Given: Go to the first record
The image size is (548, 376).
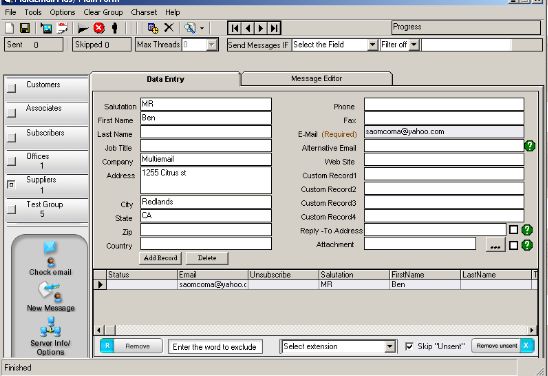Looking at the screenshot, I should 235,28.
